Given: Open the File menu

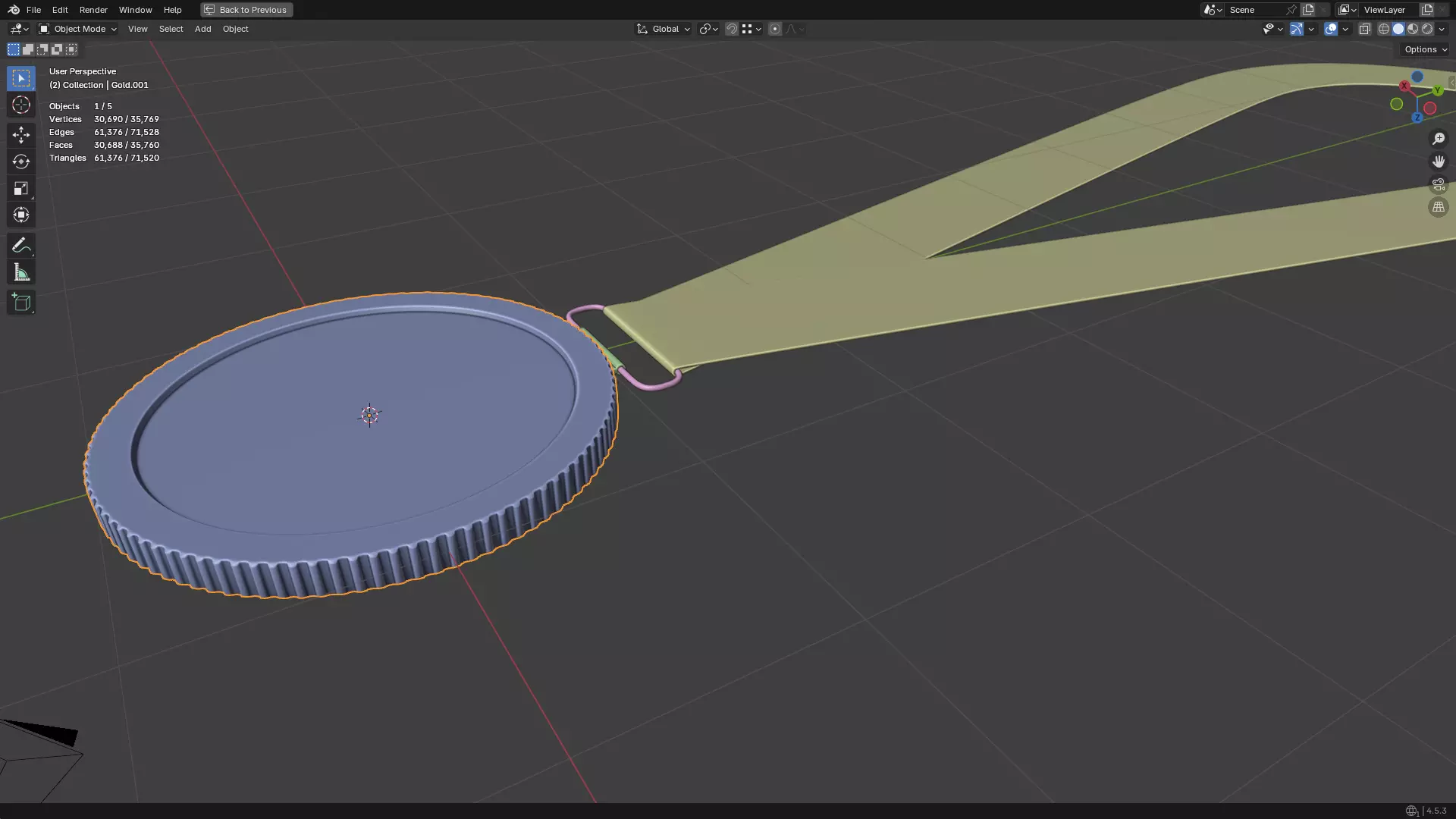Looking at the screenshot, I should 33,10.
